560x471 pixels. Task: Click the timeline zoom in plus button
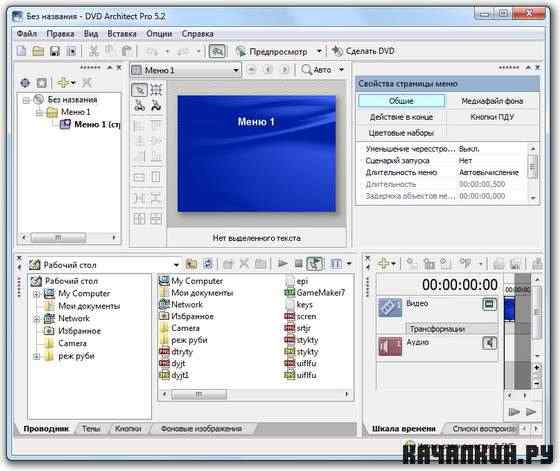[x=537, y=367]
